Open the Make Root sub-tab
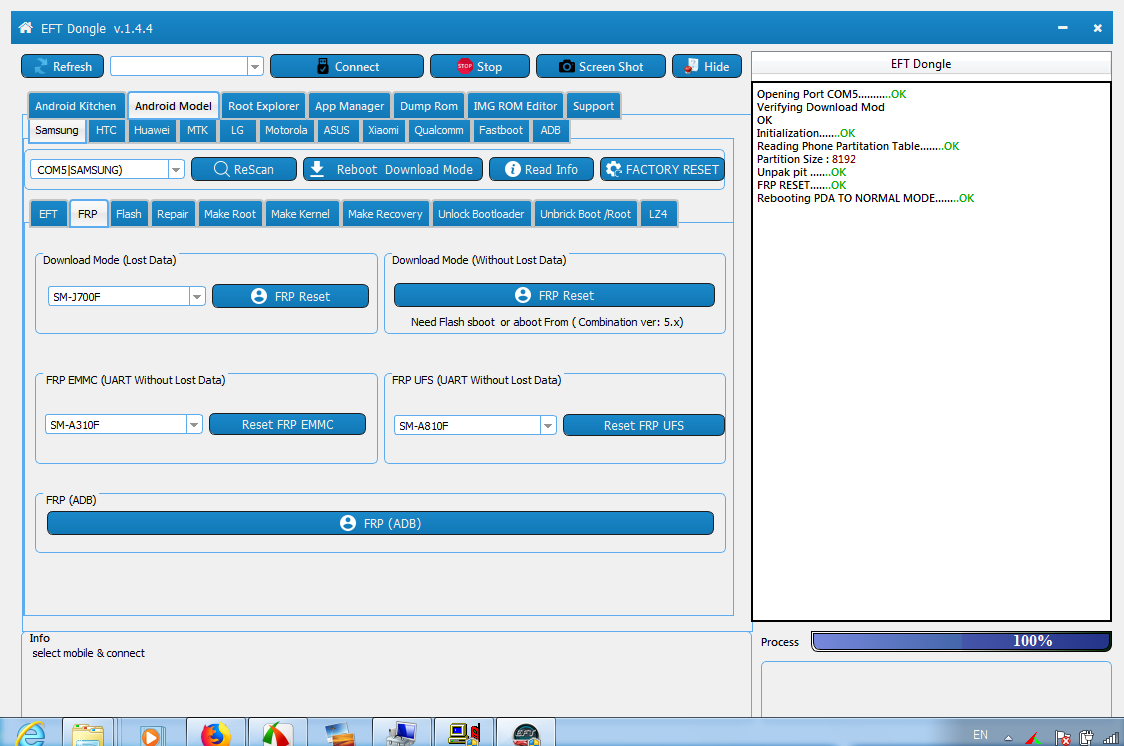Viewport: 1124px width, 746px height. [x=230, y=214]
